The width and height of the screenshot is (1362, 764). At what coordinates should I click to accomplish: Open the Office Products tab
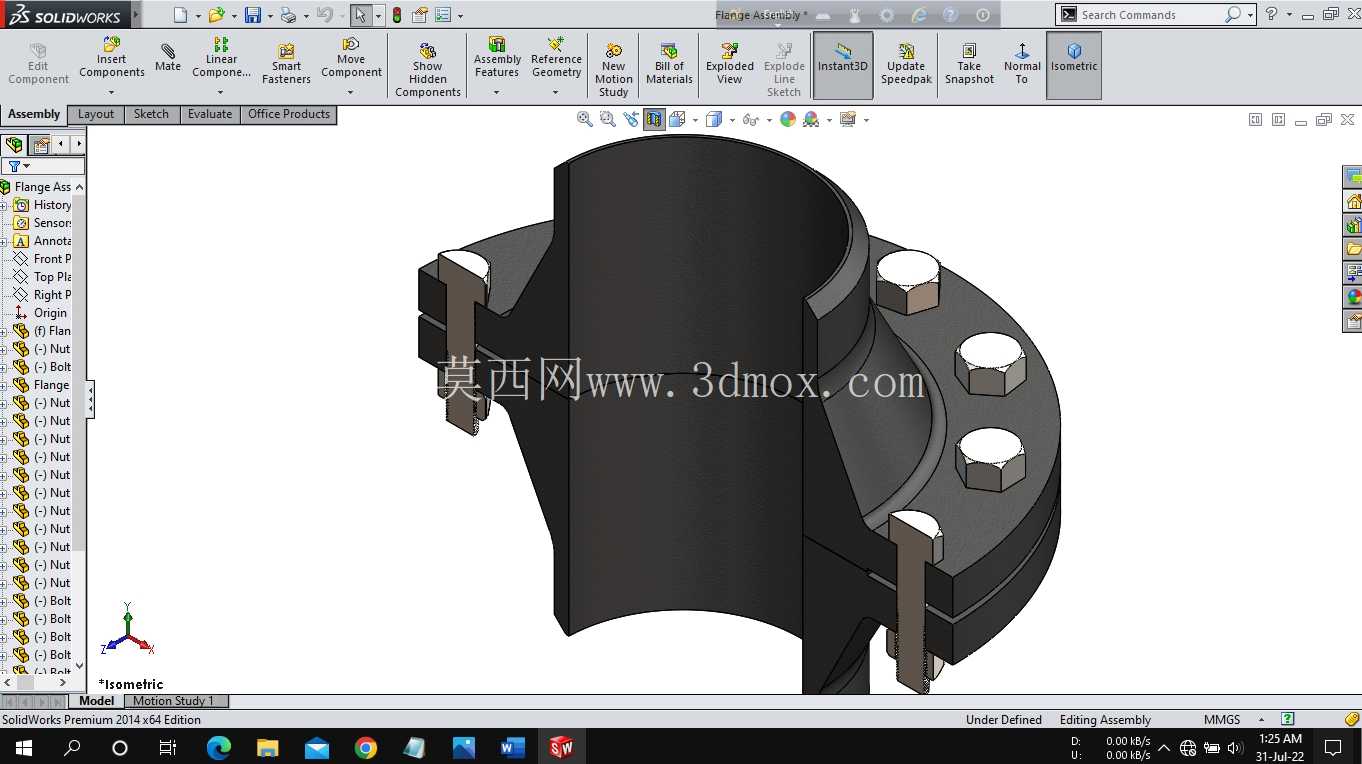click(x=289, y=114)
